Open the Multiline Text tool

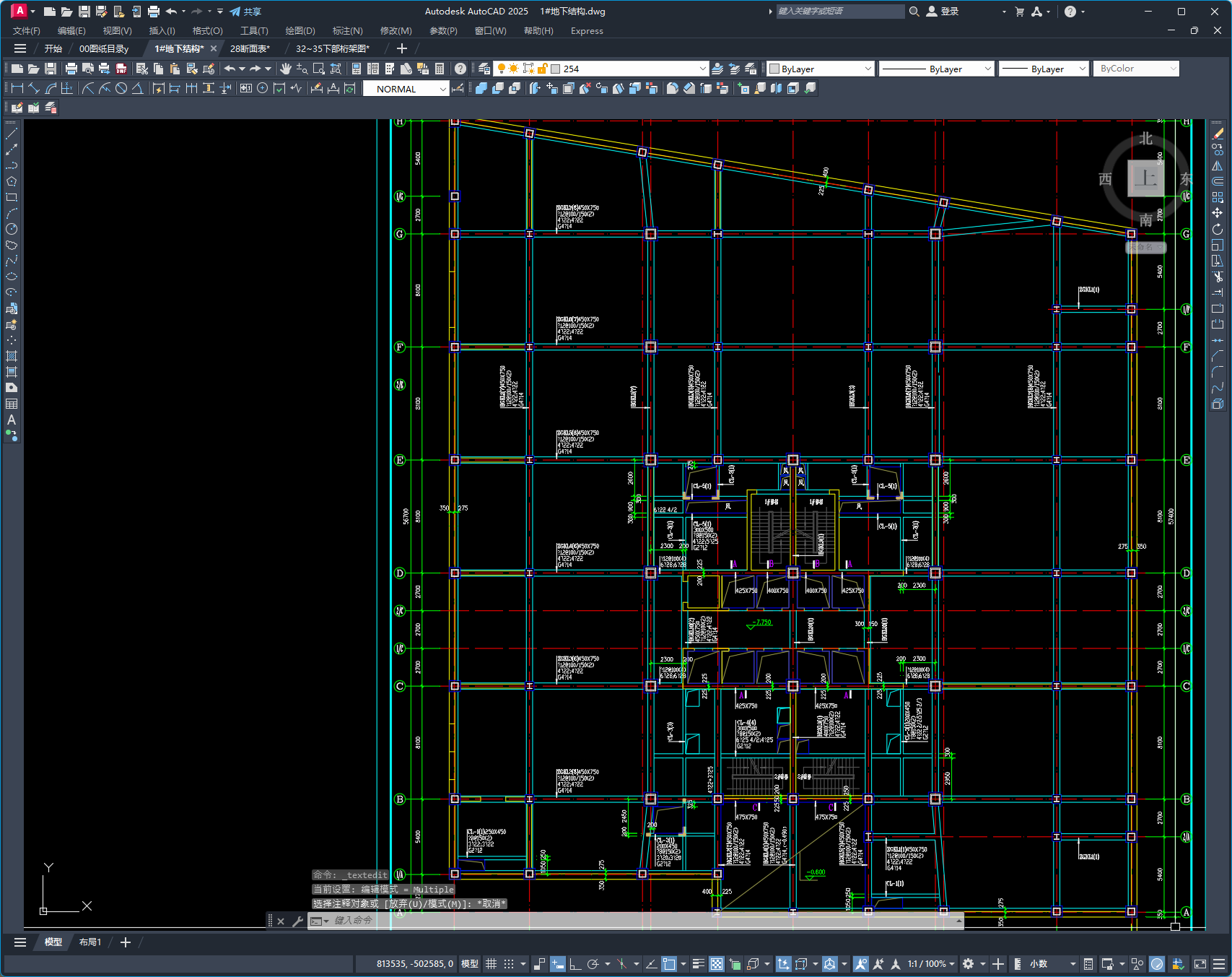click(12, 420)
